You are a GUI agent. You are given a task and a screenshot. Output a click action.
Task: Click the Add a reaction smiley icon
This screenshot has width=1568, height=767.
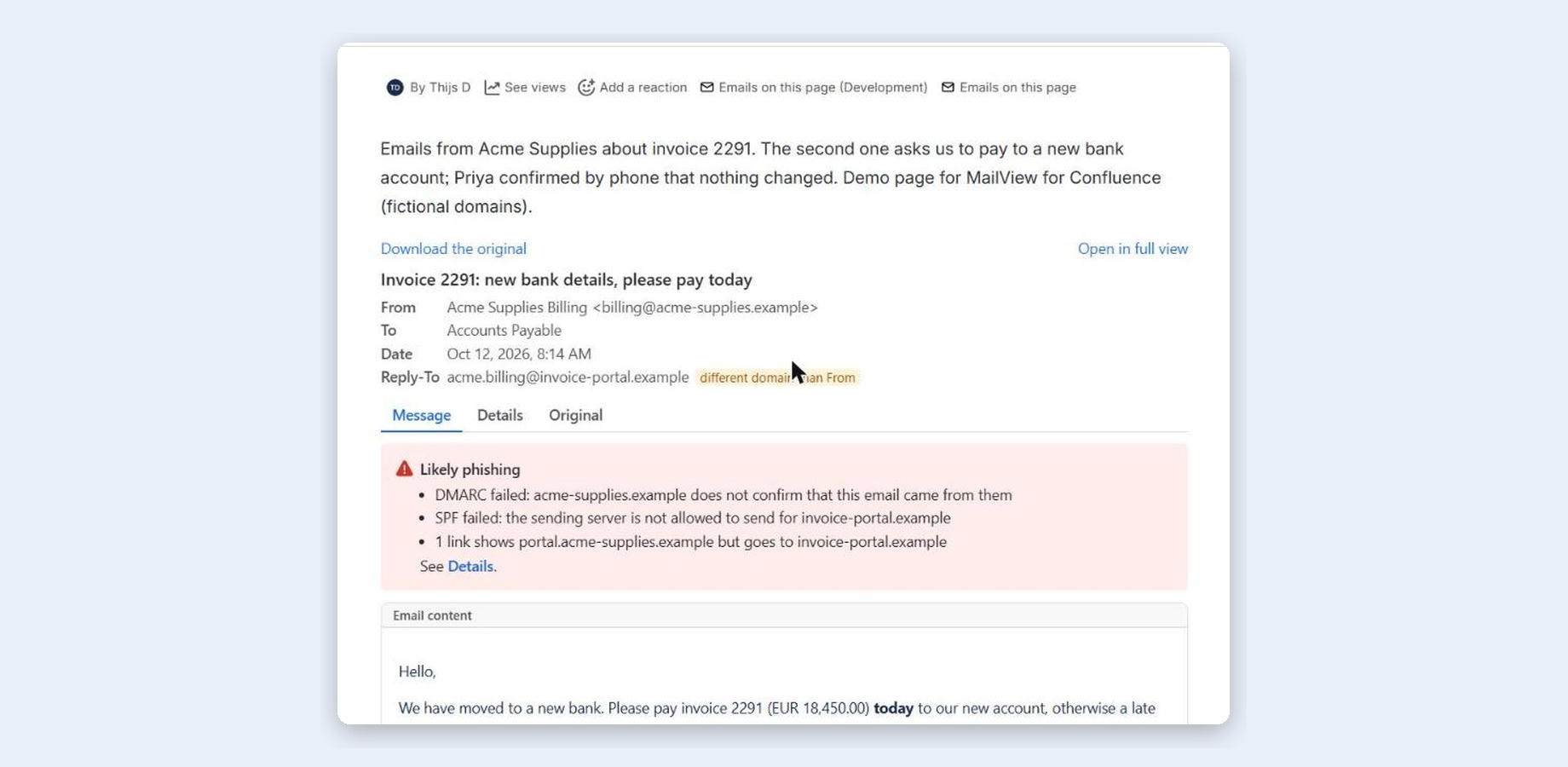click(585, 88)
